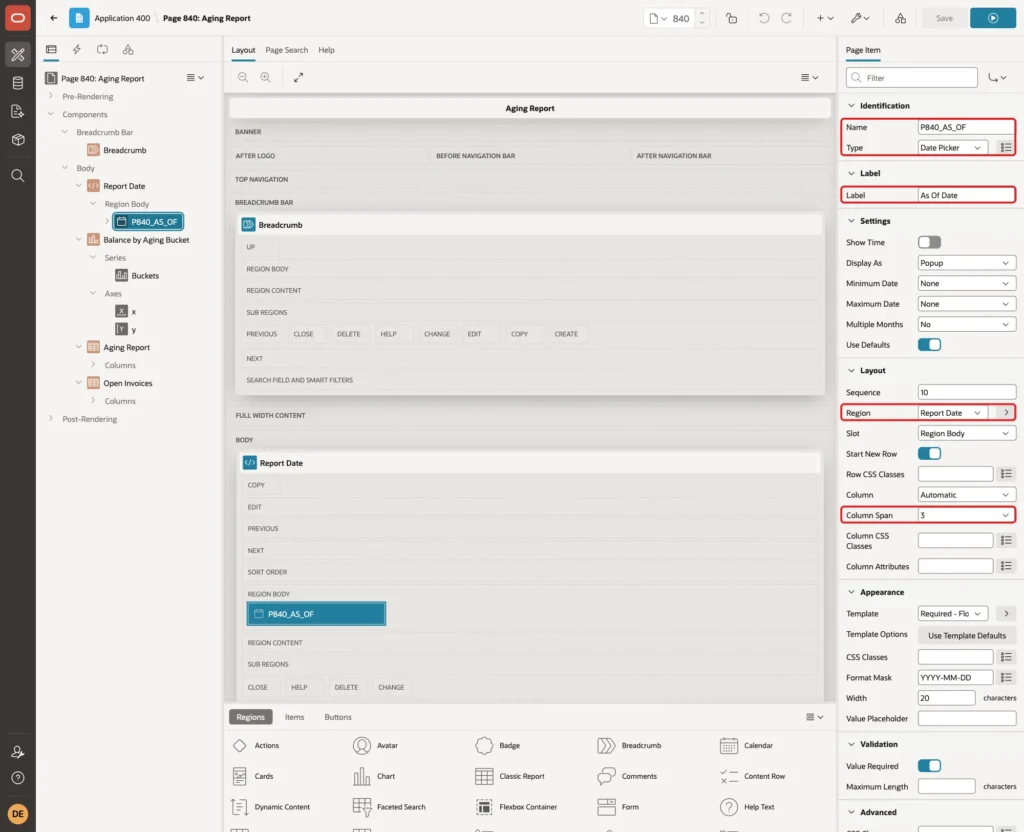Select the Avatar region in gallery
Viewport: 1024px width, 832px height.
coord(376,745)
